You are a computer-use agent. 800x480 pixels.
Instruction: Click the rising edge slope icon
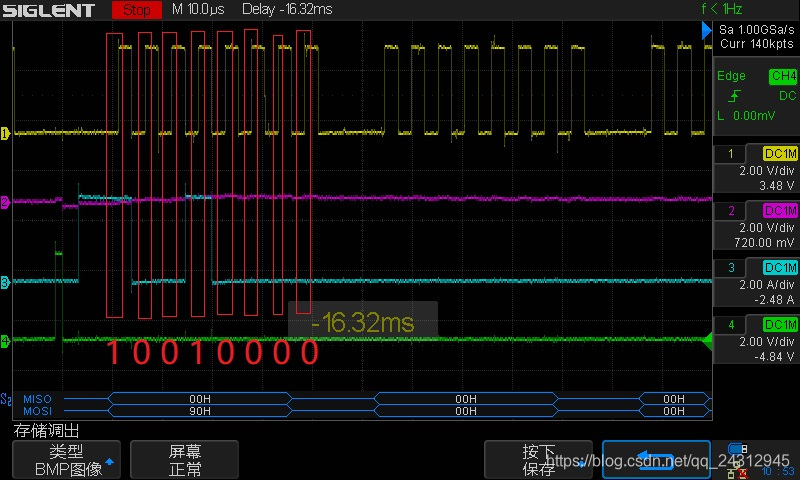(734, 96)
